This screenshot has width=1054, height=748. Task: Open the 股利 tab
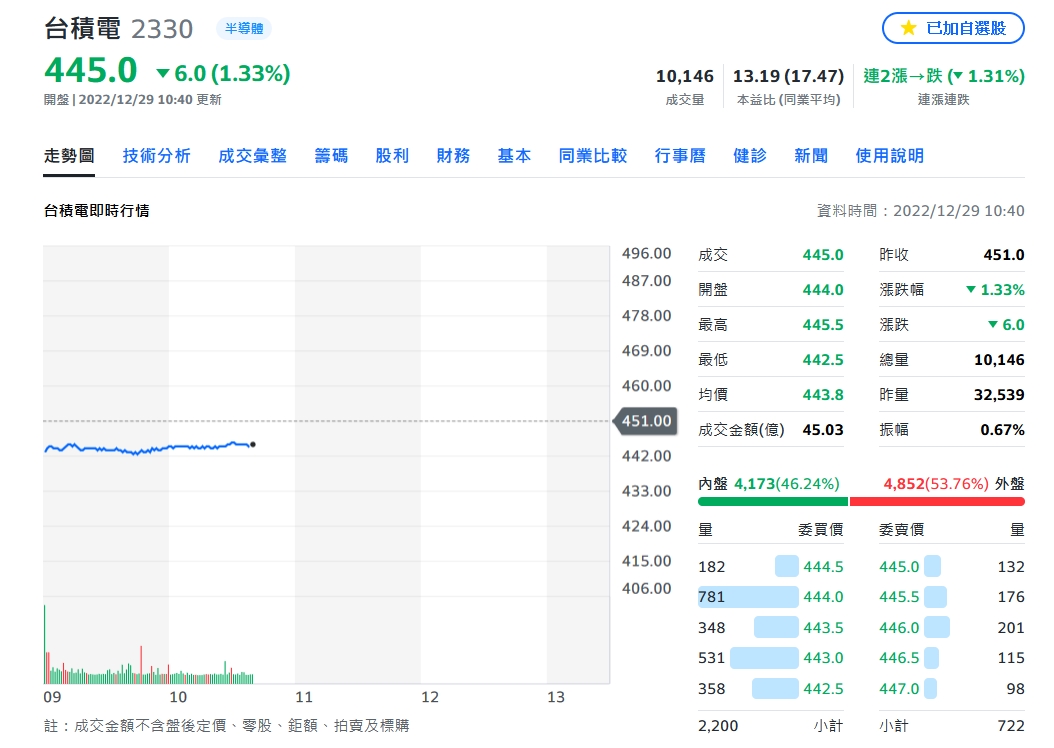(392, 156)
